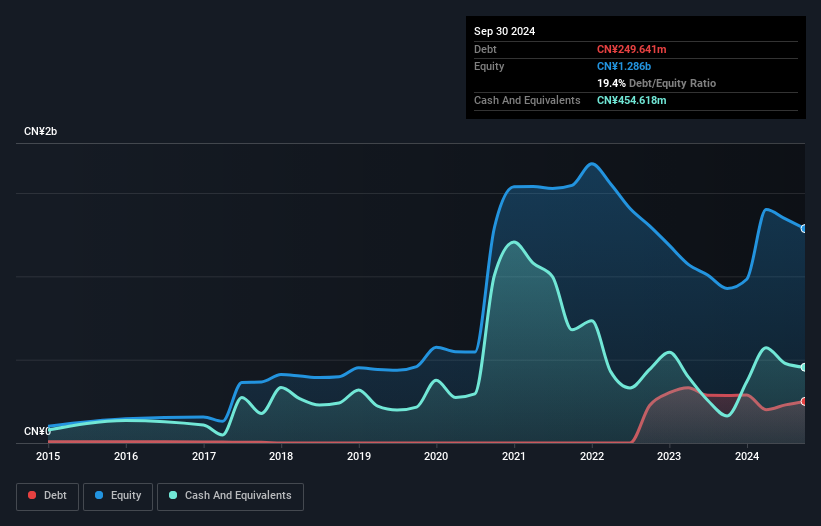Toggle the Cash And Equivalents legend button
The width and height of the screenshot is (821, 526).
[x=230, y=496]
